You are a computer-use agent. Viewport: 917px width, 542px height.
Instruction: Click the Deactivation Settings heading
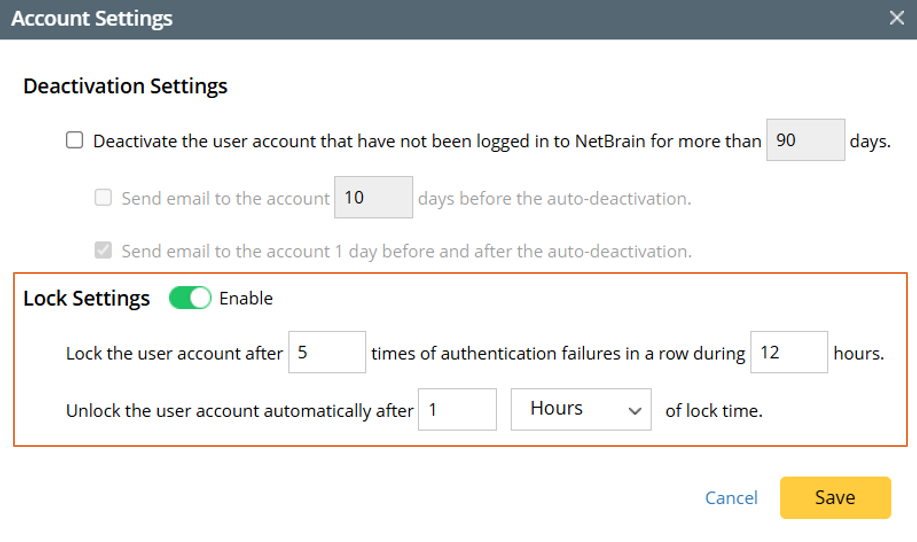(125, 86)
